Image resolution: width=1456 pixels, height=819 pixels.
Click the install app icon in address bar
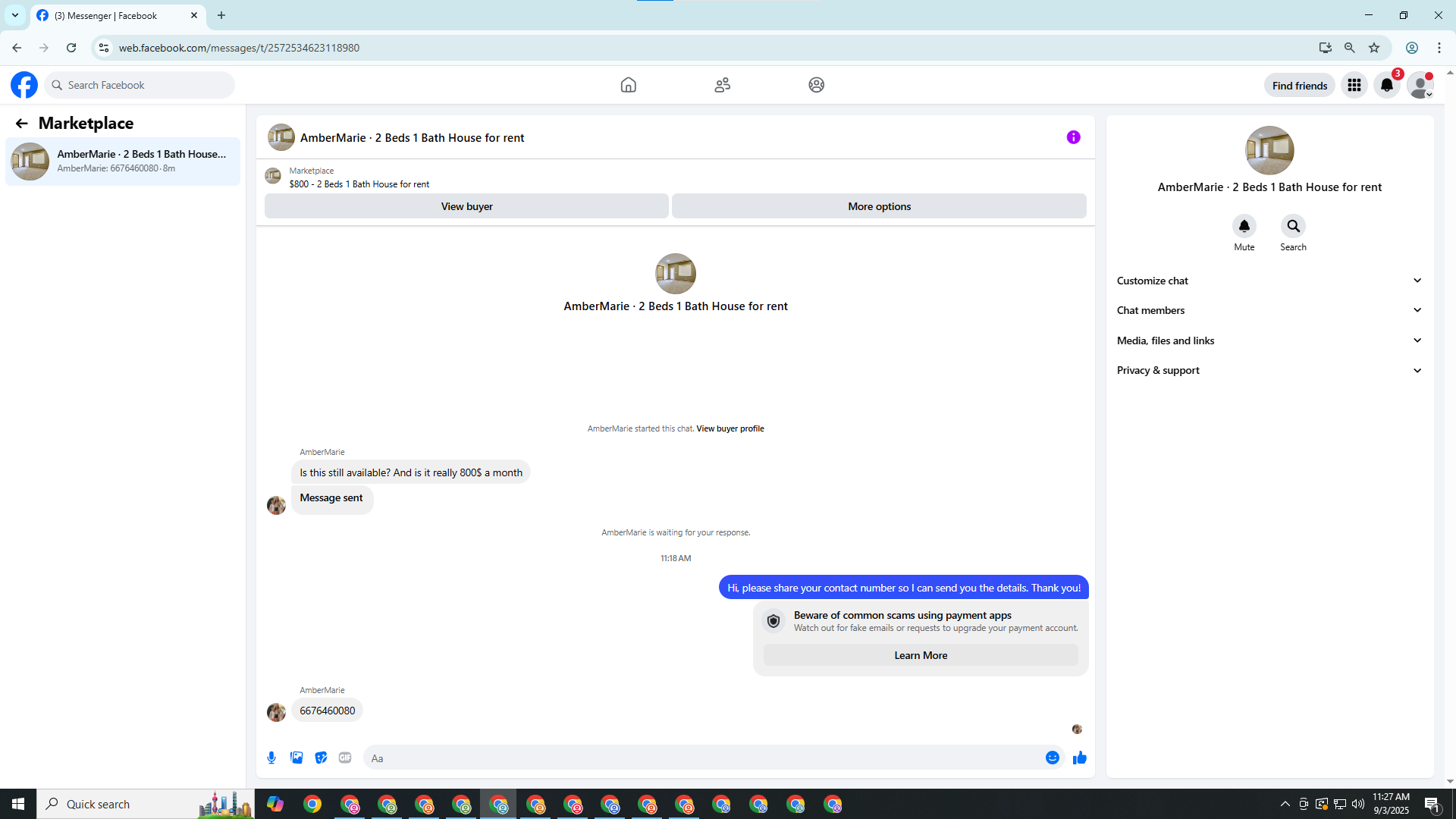click(x=1325, y=48)
